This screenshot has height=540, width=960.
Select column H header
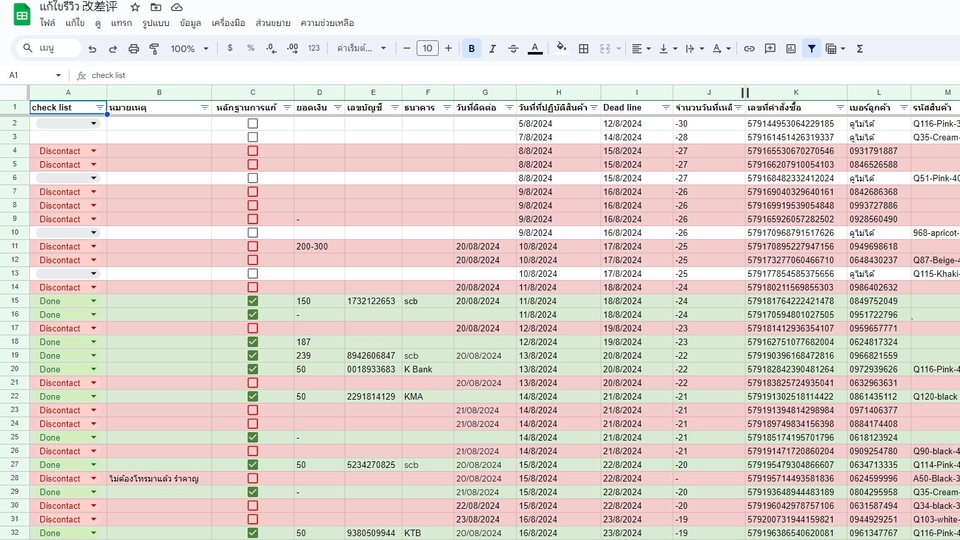pyautogui.click(x=558, y=92)
